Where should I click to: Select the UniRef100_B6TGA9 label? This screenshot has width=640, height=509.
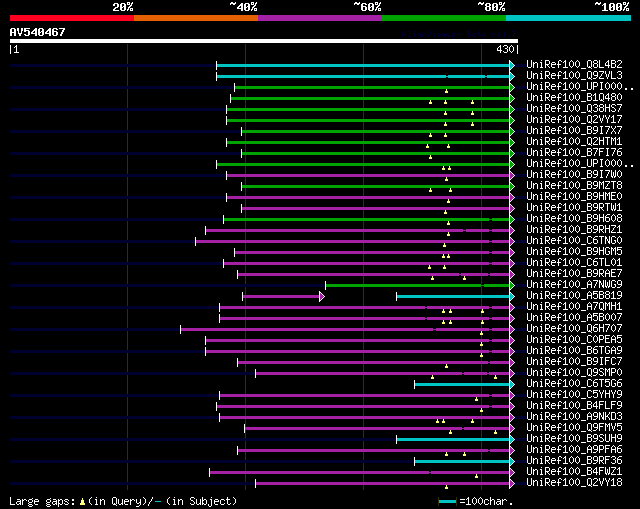click(574, 351)
